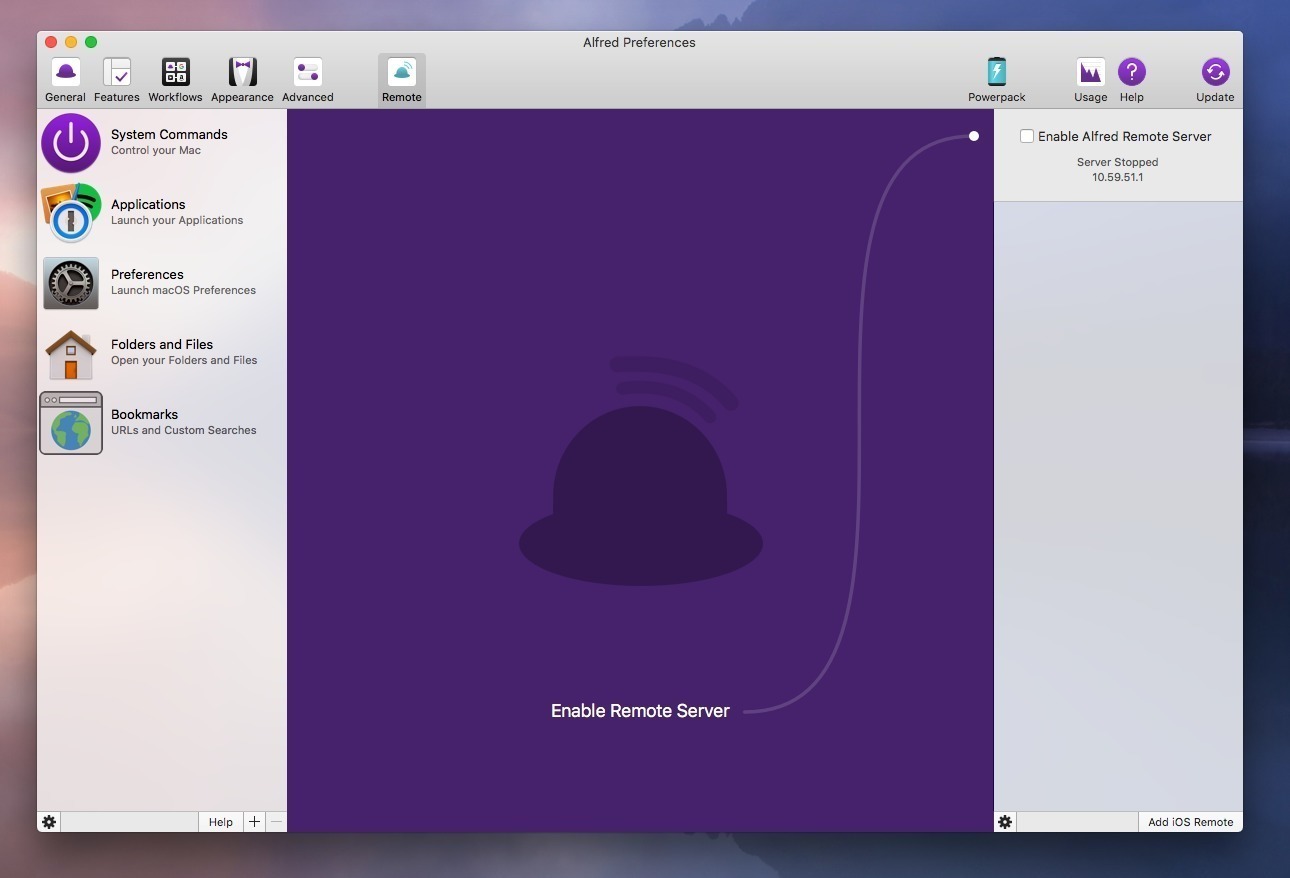Switch to the Features section
The height and width of the screenshot is (878, 1290).
coord(117,80)
